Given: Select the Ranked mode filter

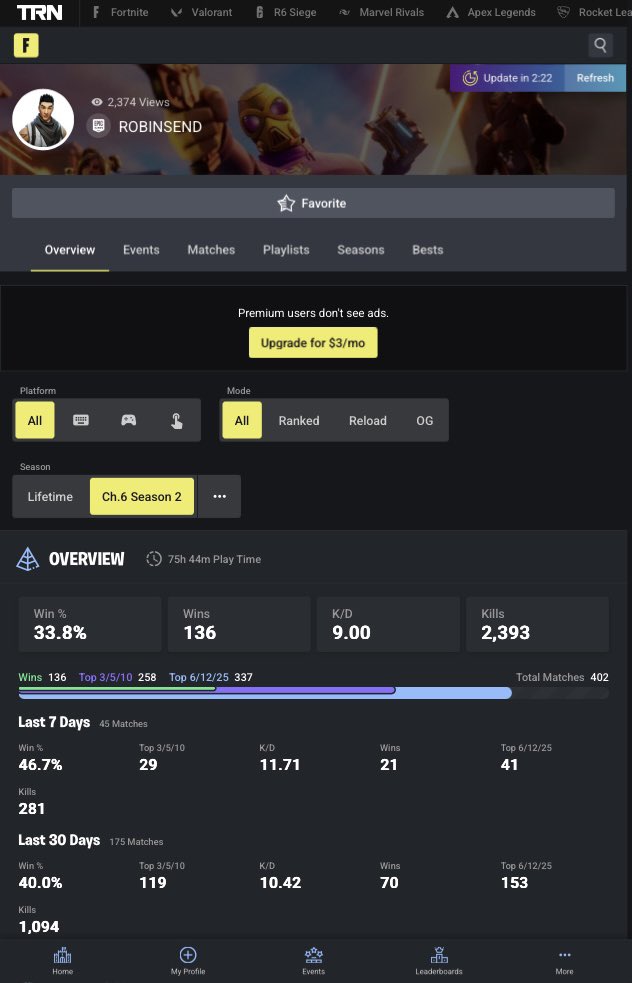Looking at the screenshot, I should click(299, 420).
